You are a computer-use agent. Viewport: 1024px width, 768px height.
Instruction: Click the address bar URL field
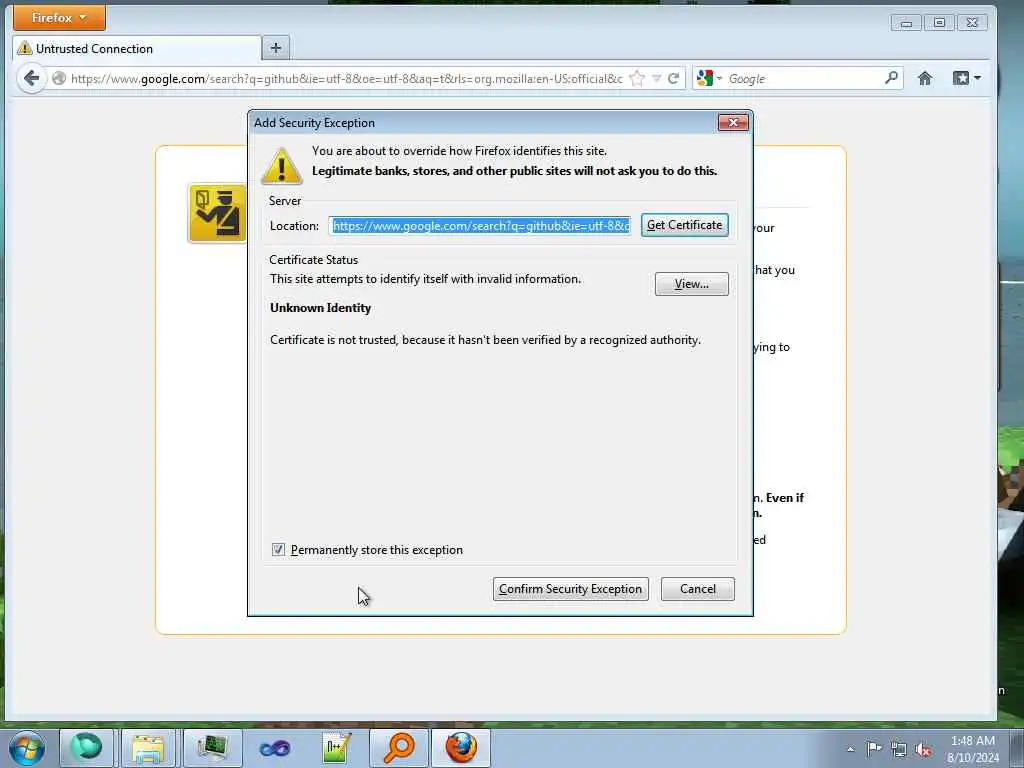click(346, 78)
